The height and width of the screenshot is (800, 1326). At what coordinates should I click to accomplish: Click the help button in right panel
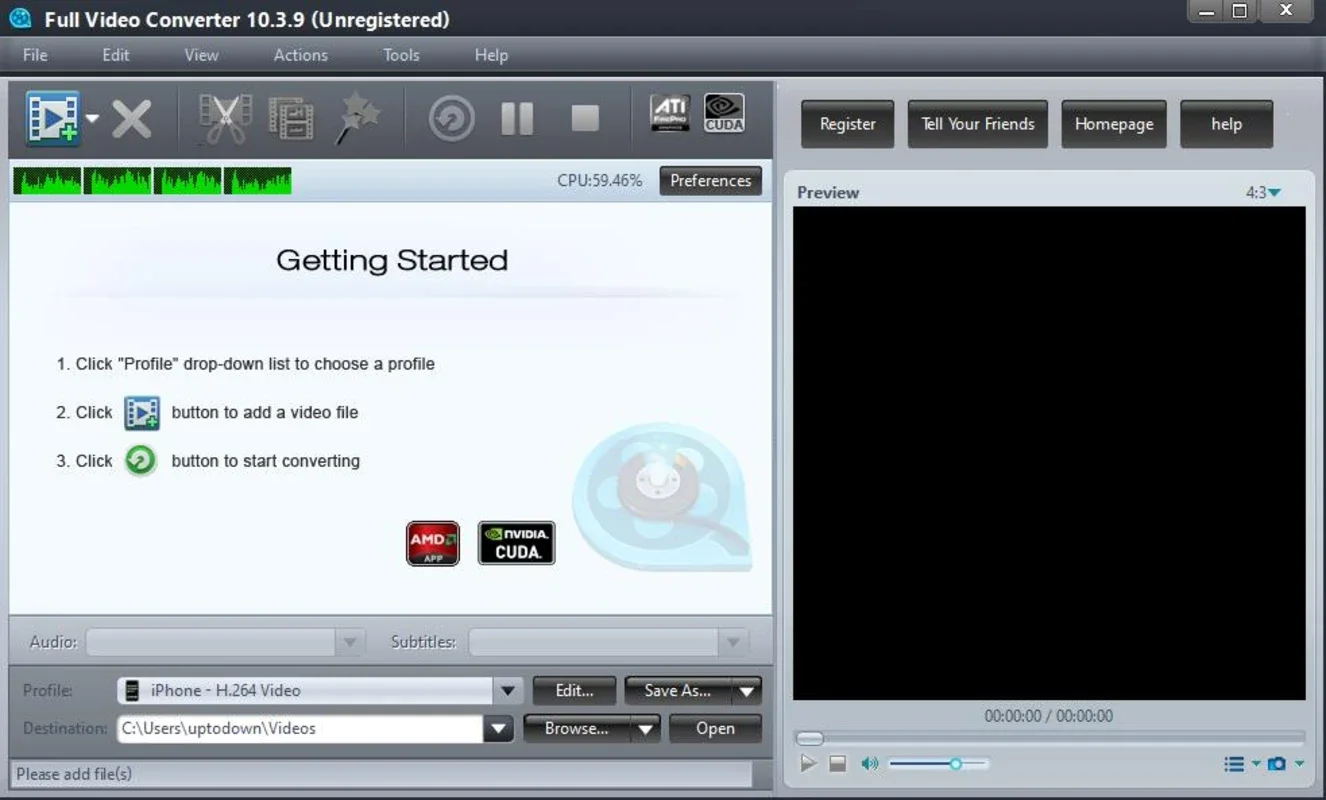(x=1227, y=124)
